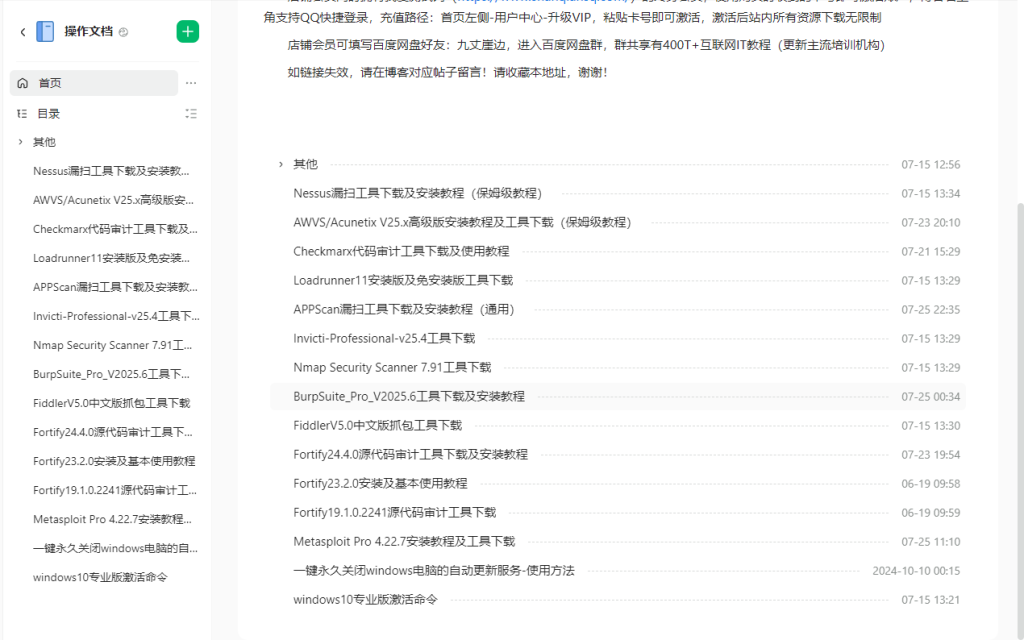Viewport: 1024px width, 640px height.
Task: Click the blue book icon beside 操作文档
Action: (45, 31)
